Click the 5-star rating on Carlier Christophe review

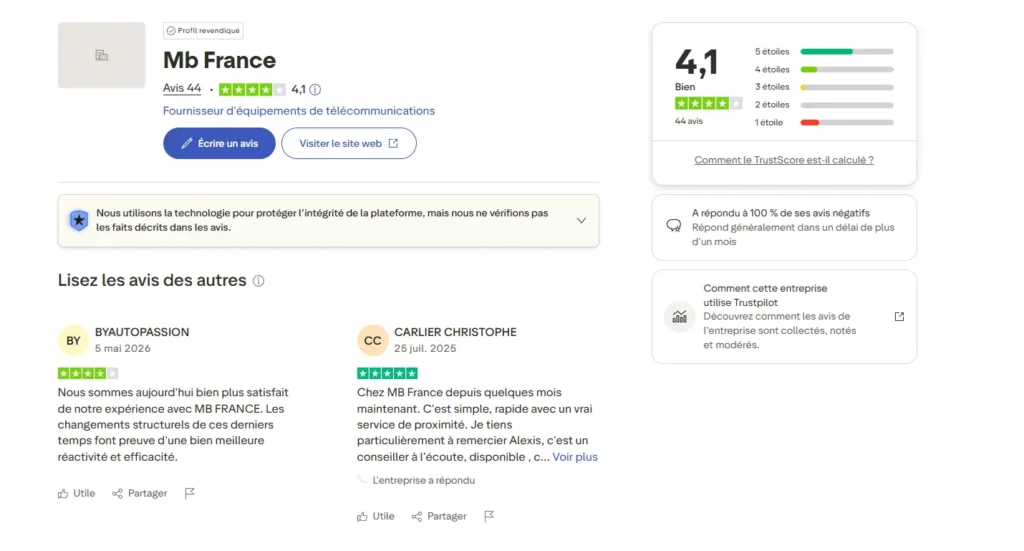tap(387, 373)
